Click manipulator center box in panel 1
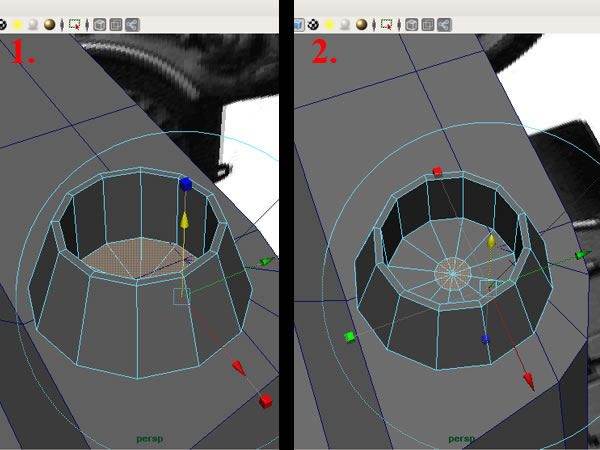Image resolution: width=600 pixels, height=450 pixels. coord(181,297)
